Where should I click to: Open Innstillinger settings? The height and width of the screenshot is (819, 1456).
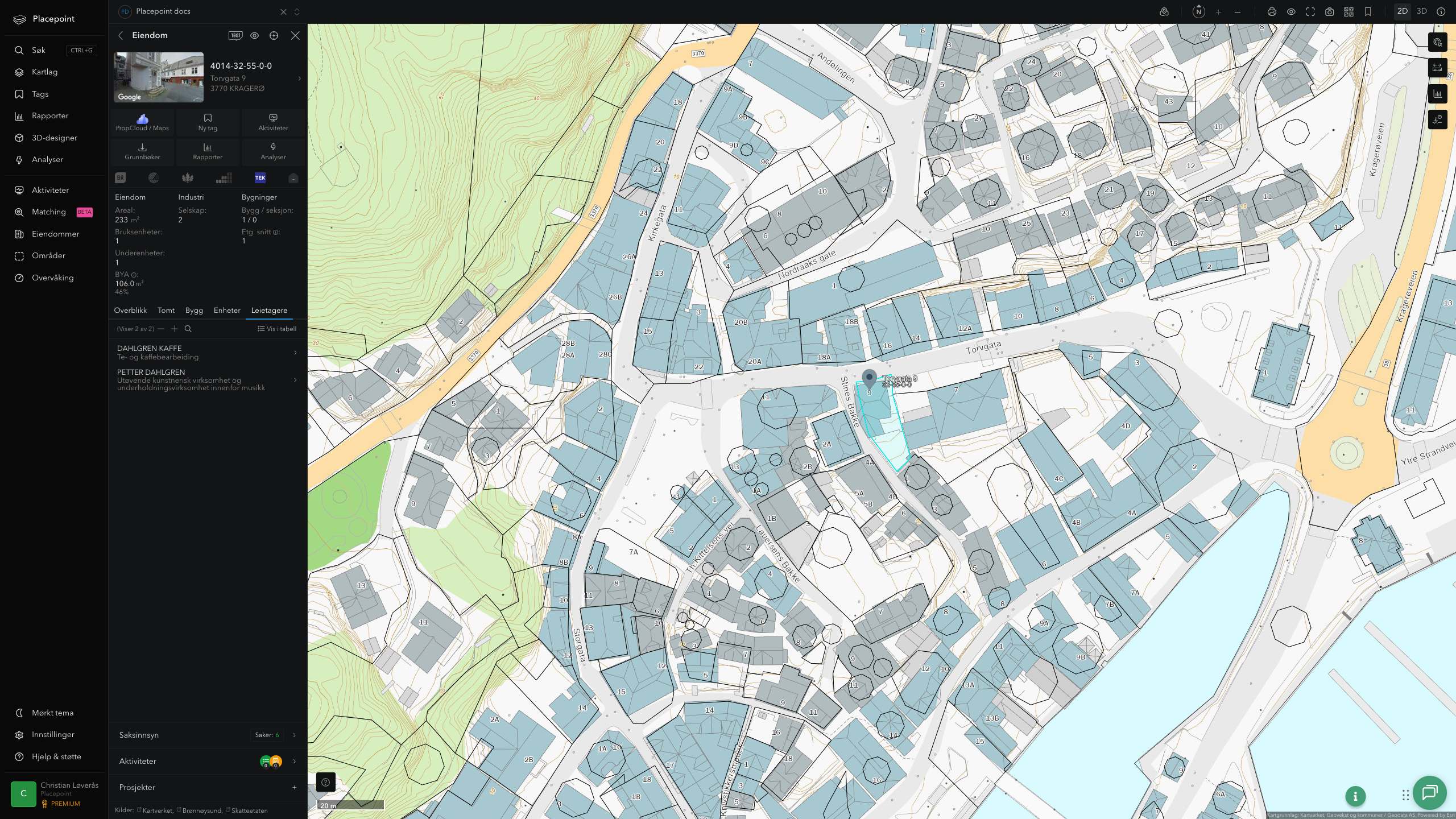click(53, 735)
